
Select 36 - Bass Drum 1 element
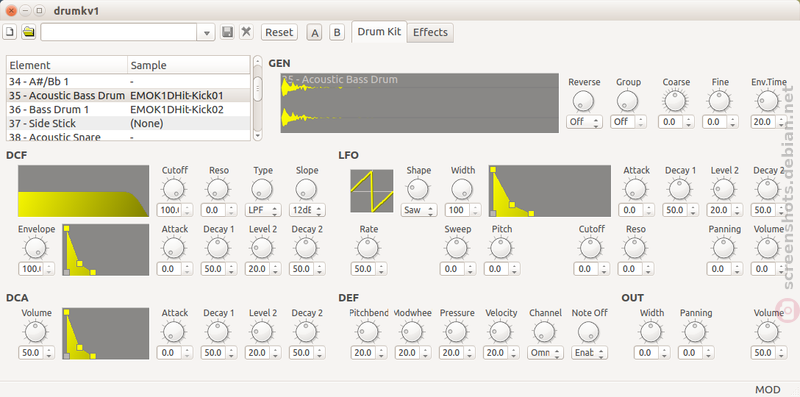click(128, 109)
